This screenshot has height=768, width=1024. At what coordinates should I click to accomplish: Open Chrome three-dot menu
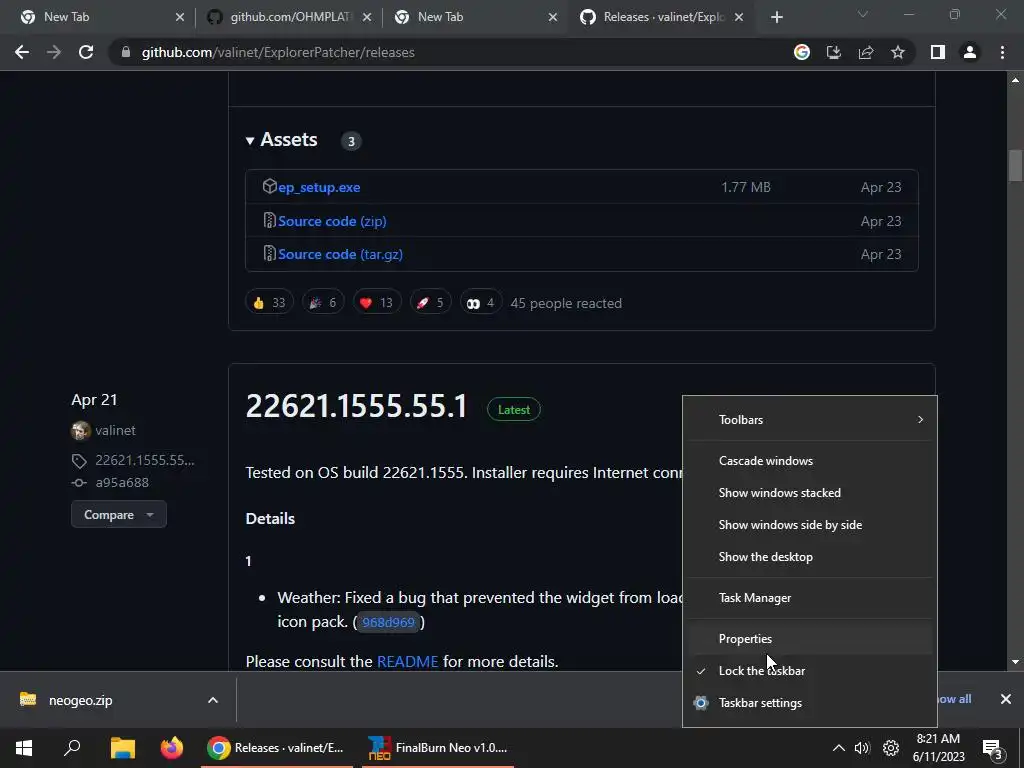click(x=1002, y=52)
